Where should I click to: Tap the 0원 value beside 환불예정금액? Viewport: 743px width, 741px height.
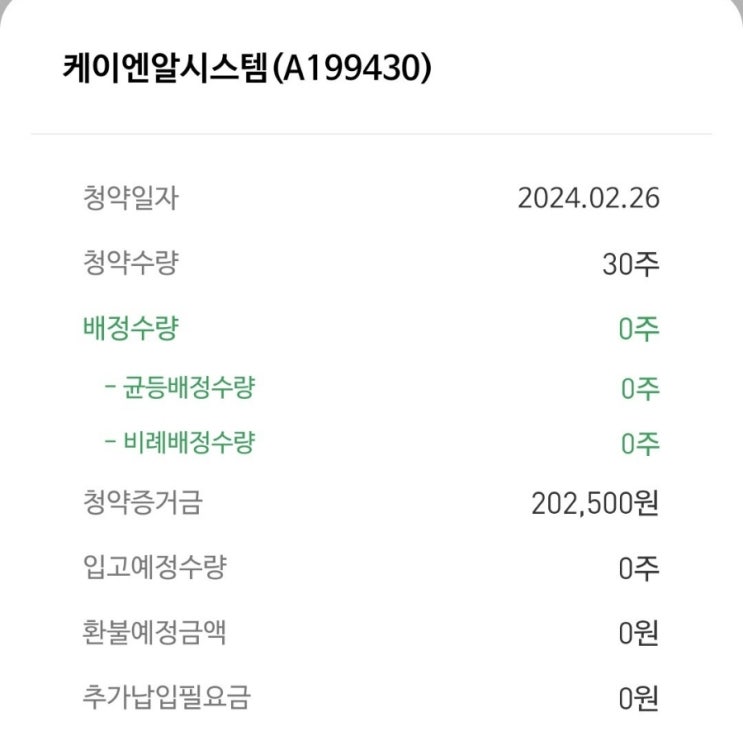click(639, 633)
